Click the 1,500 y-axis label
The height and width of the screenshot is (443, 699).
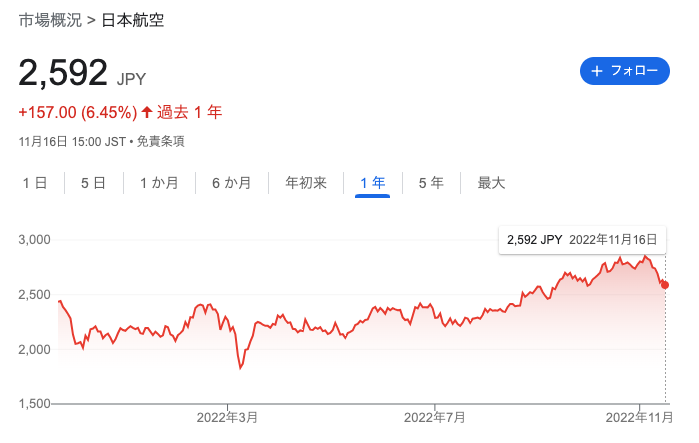34,404
